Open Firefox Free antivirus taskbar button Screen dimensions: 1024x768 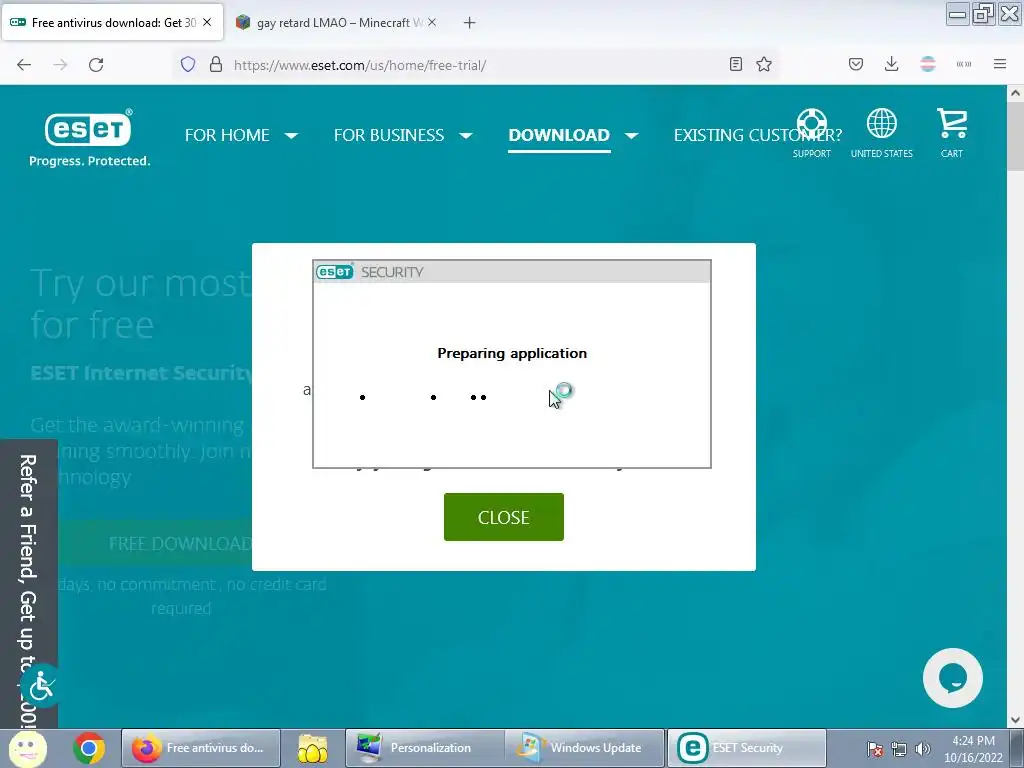(202, 748)
